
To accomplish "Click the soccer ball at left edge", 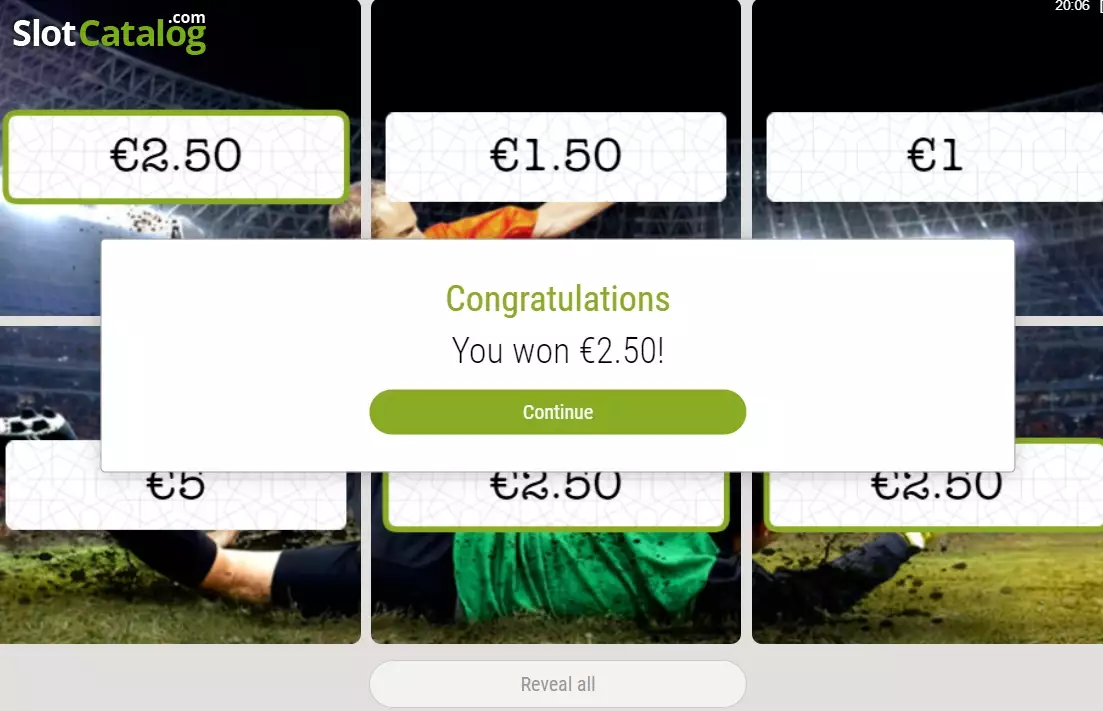I will [x=35, y=423].
